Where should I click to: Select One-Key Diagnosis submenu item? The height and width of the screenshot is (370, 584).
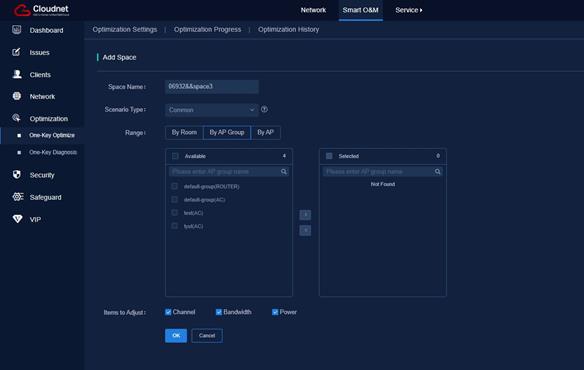point(53,152)
